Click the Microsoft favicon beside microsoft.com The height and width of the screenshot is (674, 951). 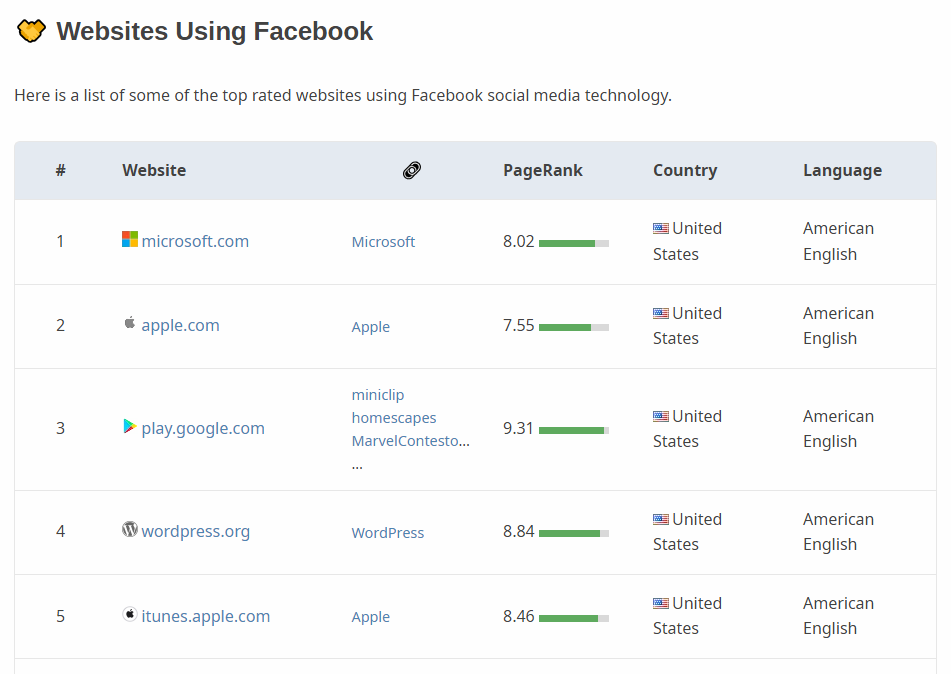coord(129,240)
